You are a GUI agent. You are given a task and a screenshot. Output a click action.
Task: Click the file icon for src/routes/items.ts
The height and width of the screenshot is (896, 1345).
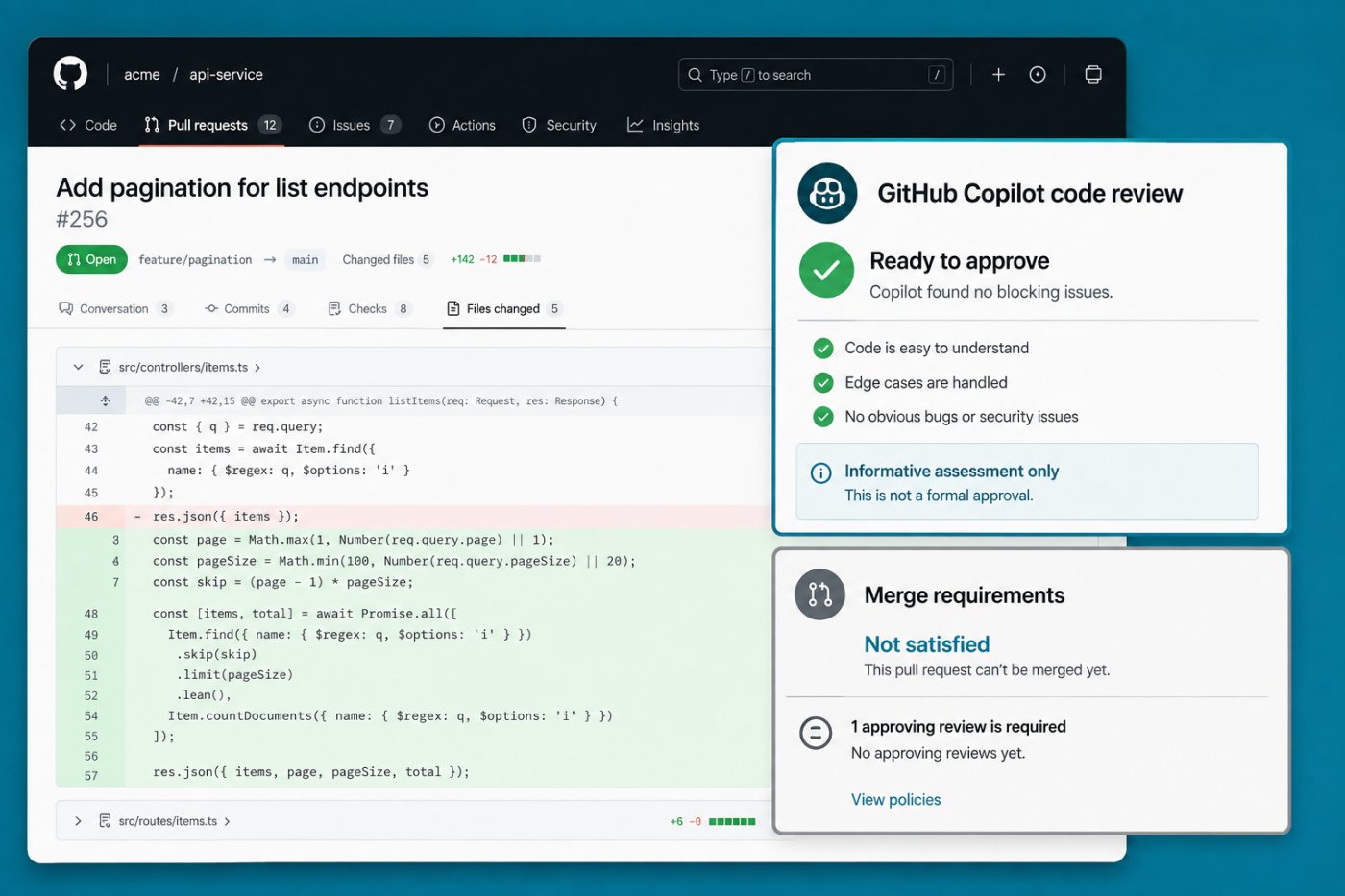[x=105, y=821]
